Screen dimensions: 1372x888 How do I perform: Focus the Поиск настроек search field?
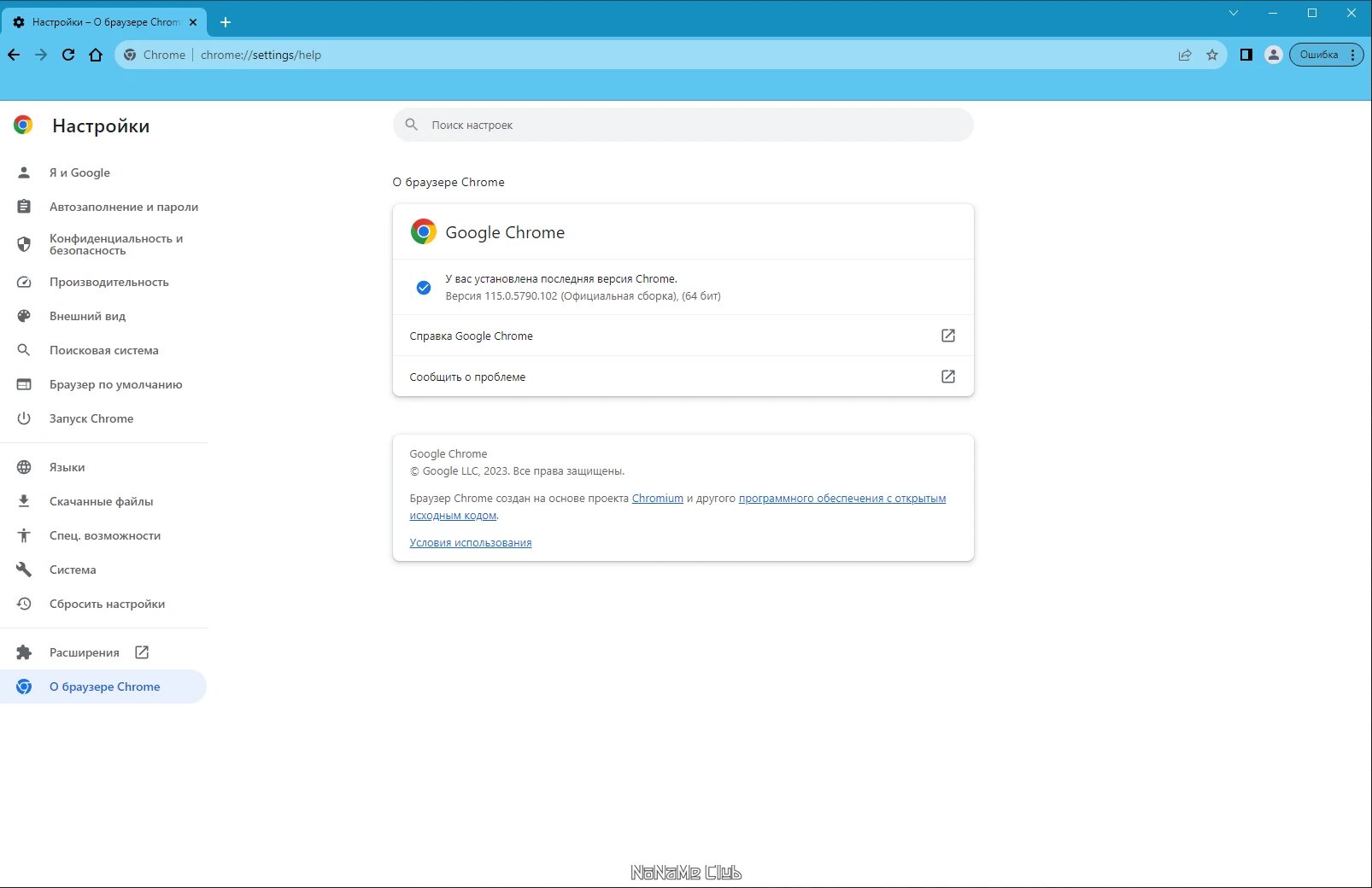pos(683,125)
